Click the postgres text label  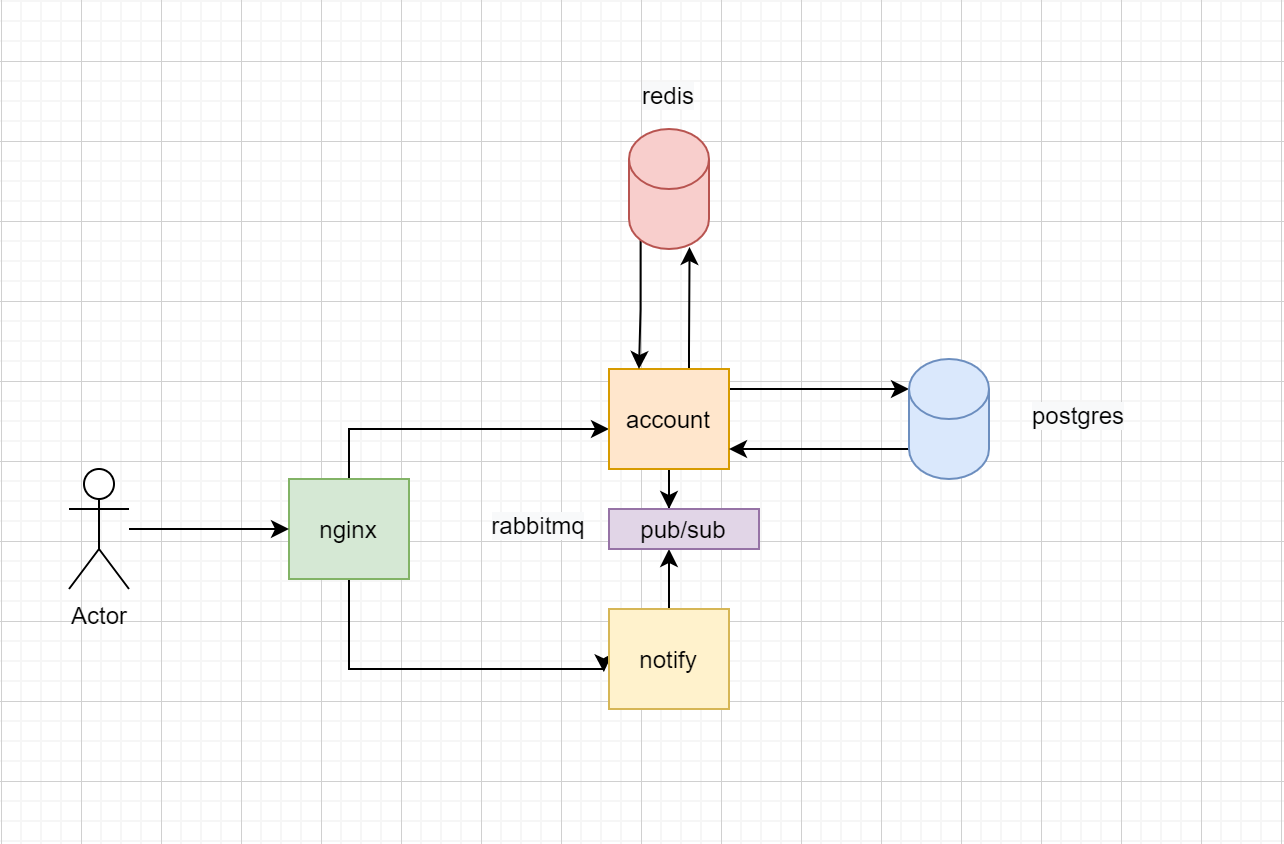[1077, 416]
